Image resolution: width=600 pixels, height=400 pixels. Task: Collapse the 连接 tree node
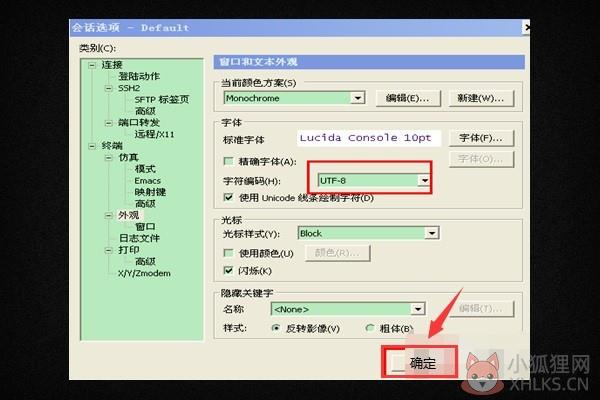coord(92,65)
